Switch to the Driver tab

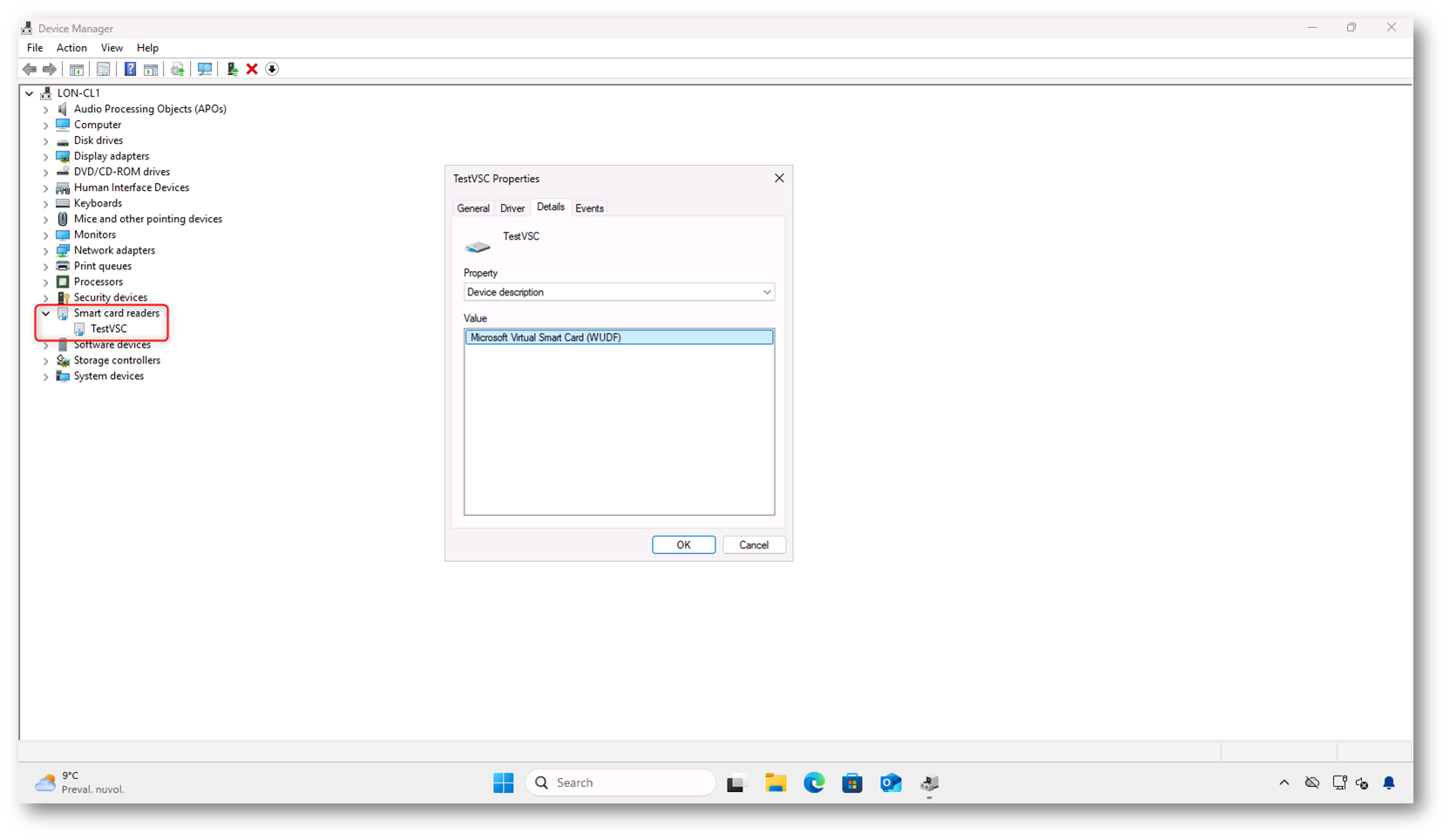click(x=512, y=208)
